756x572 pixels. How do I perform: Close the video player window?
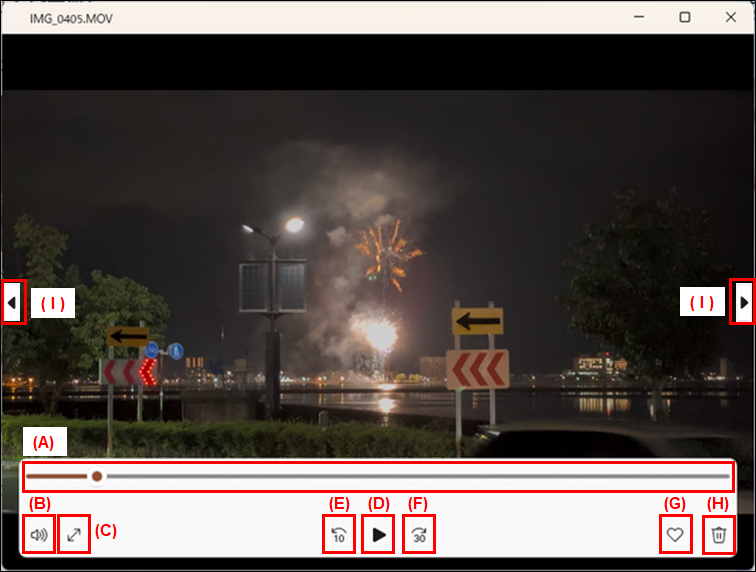(x=731, y=17)
